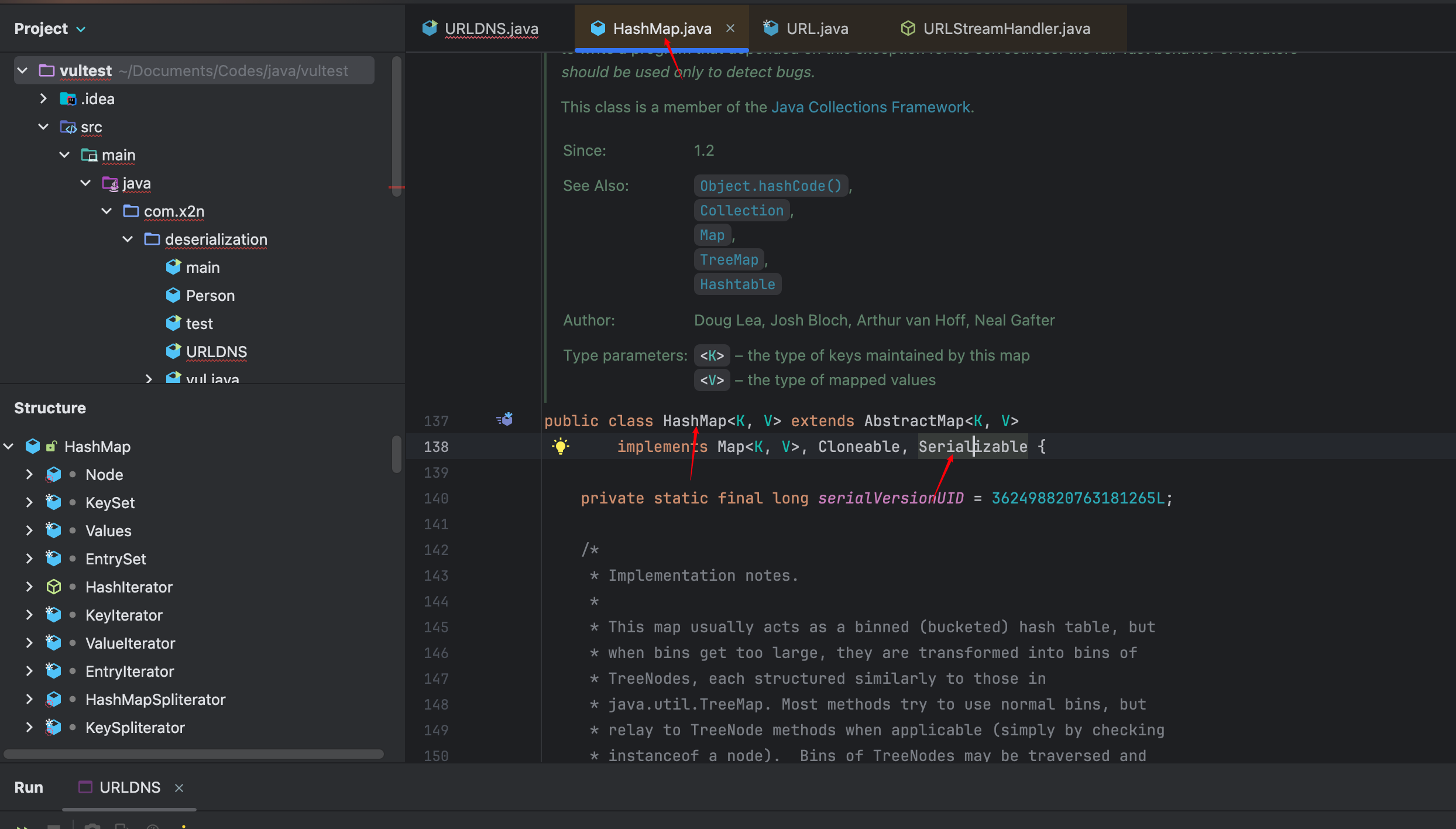This screenshot has height=829, width=1456.
Task: Expand the Node class in Structure
Action: coord(29,474)
